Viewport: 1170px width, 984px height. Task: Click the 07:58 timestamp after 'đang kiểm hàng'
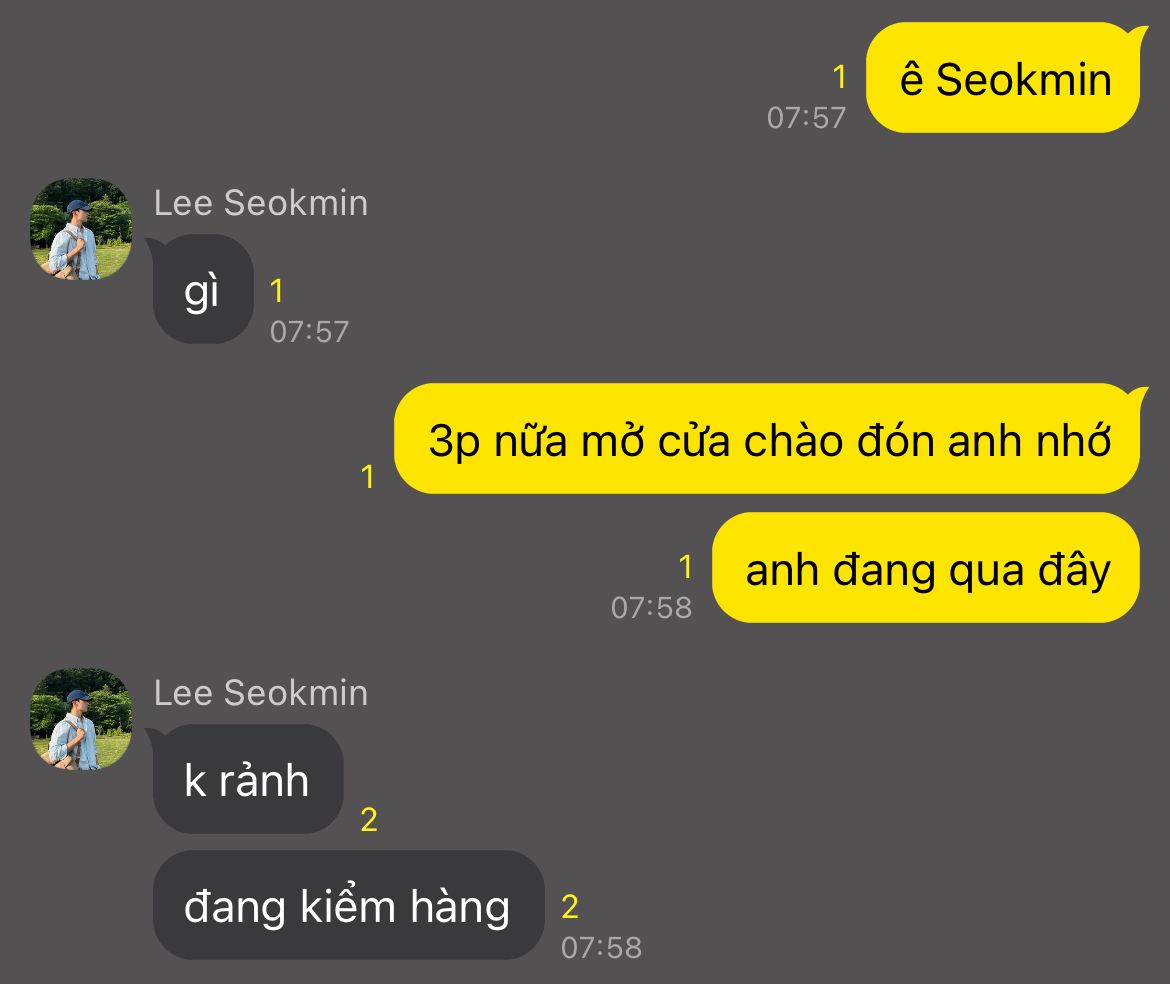[x=601, y=948]
